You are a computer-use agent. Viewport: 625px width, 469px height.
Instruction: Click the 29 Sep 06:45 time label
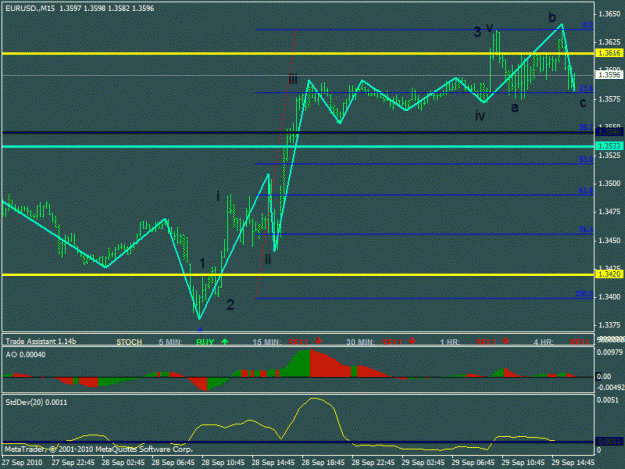(473, 463)
